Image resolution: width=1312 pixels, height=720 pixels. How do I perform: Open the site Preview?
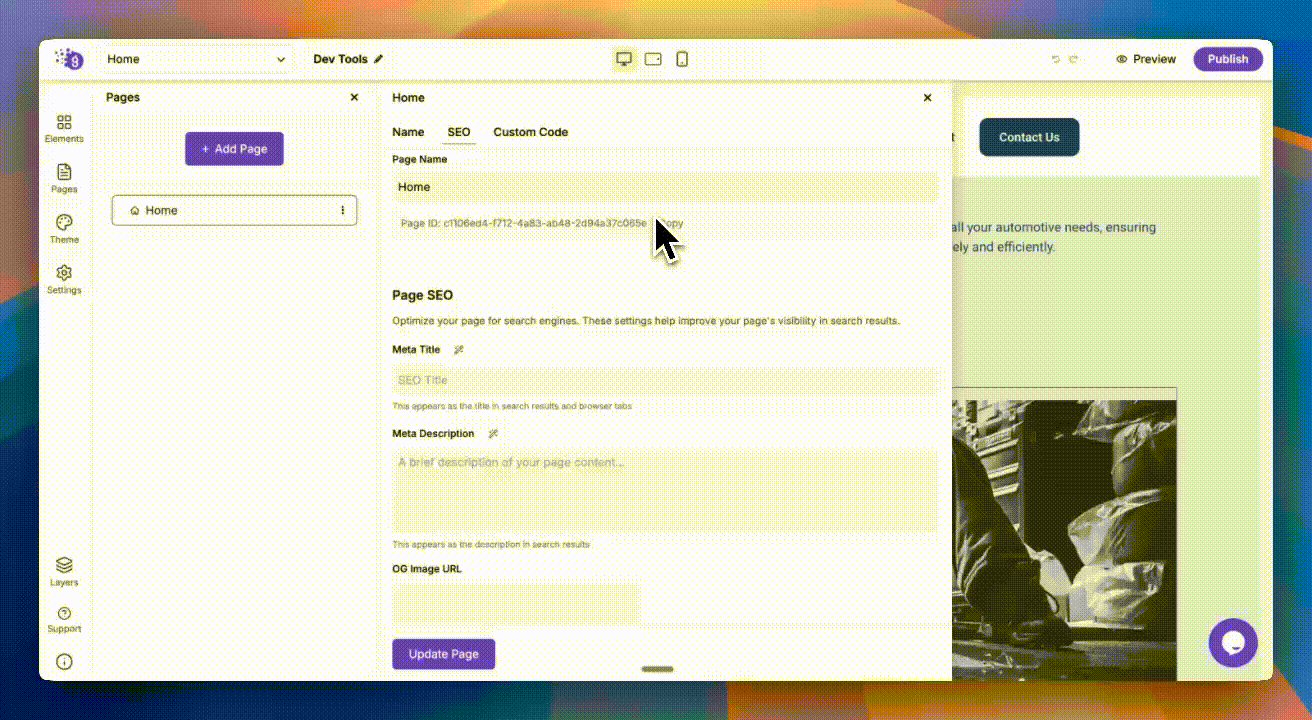click(x=1146, y=59)
